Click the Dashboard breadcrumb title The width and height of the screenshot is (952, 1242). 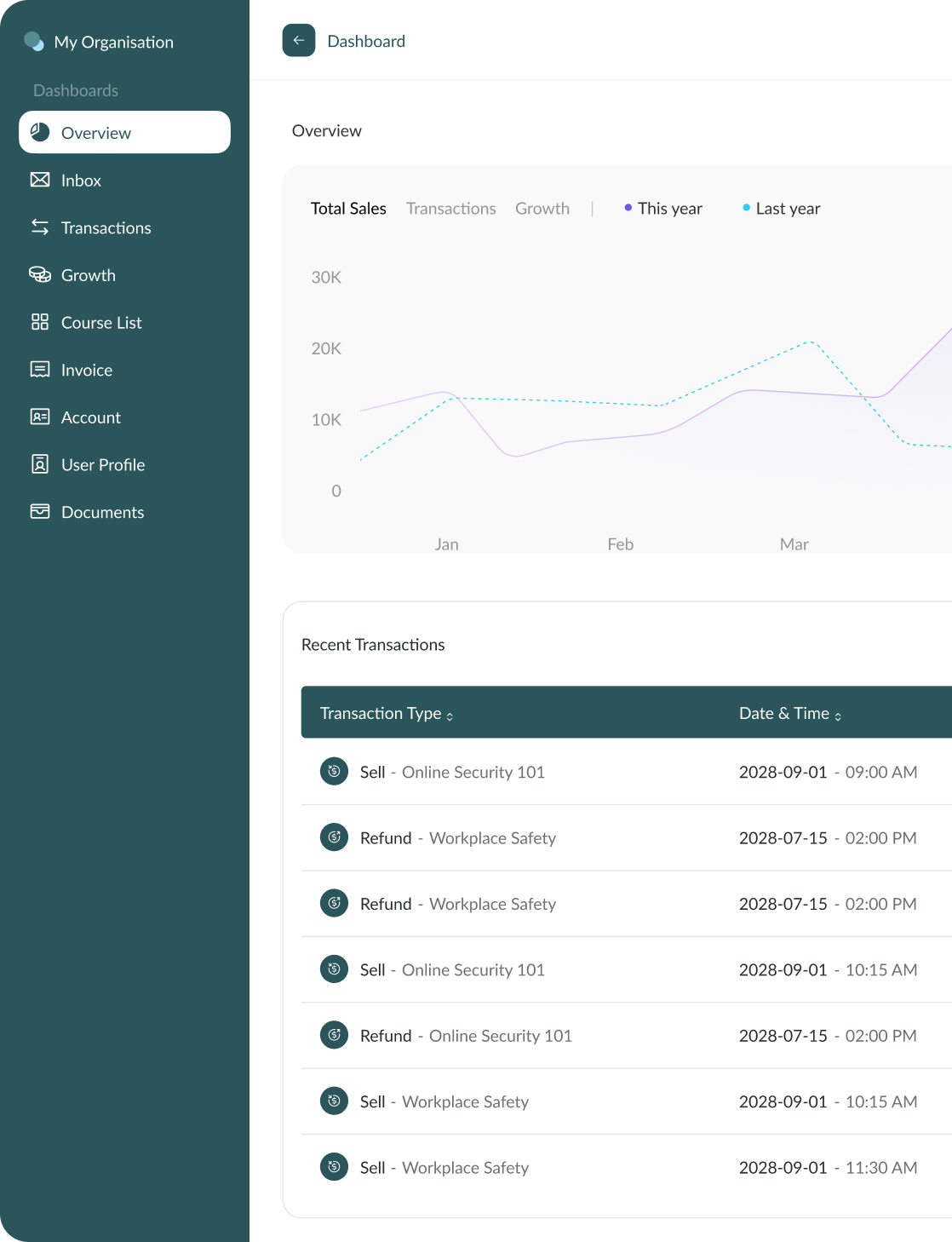(x=366, y=41)
